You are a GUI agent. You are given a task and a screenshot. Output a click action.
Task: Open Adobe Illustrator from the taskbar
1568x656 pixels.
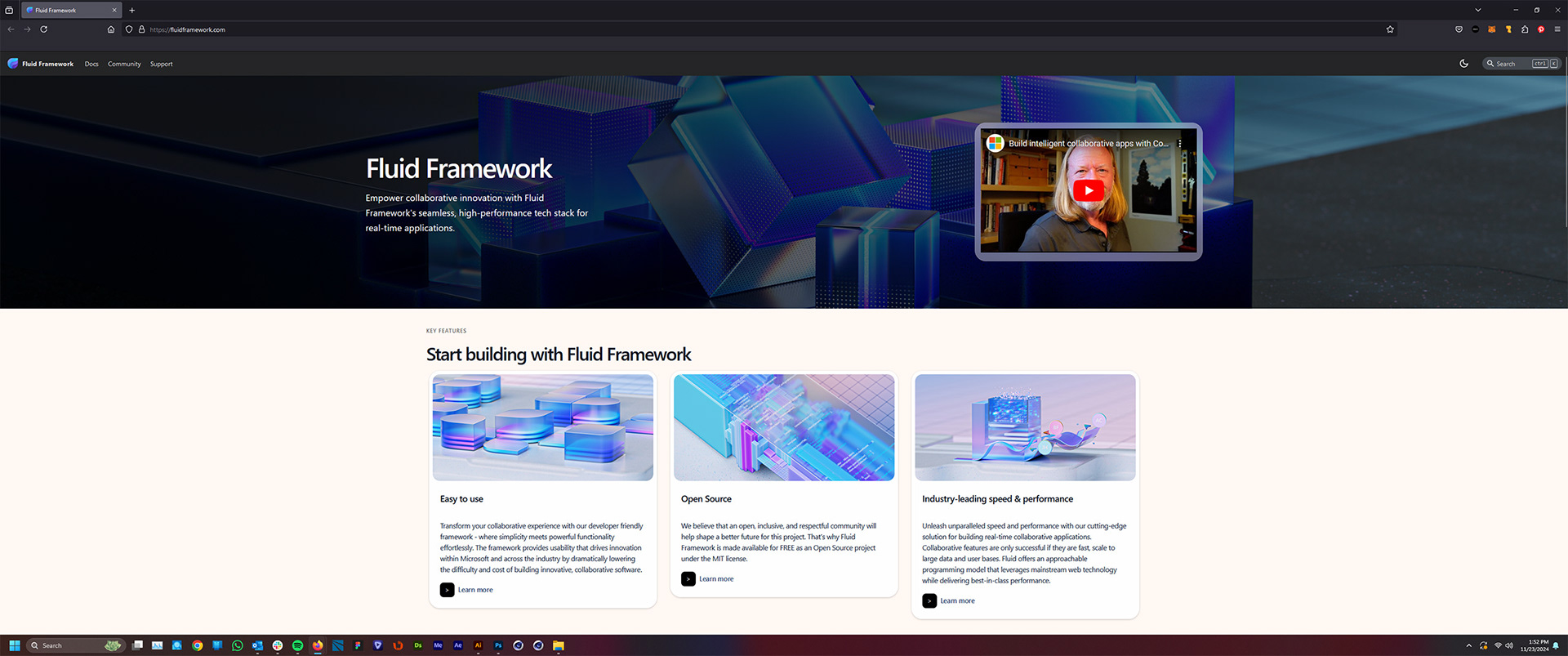pos(478,645)
